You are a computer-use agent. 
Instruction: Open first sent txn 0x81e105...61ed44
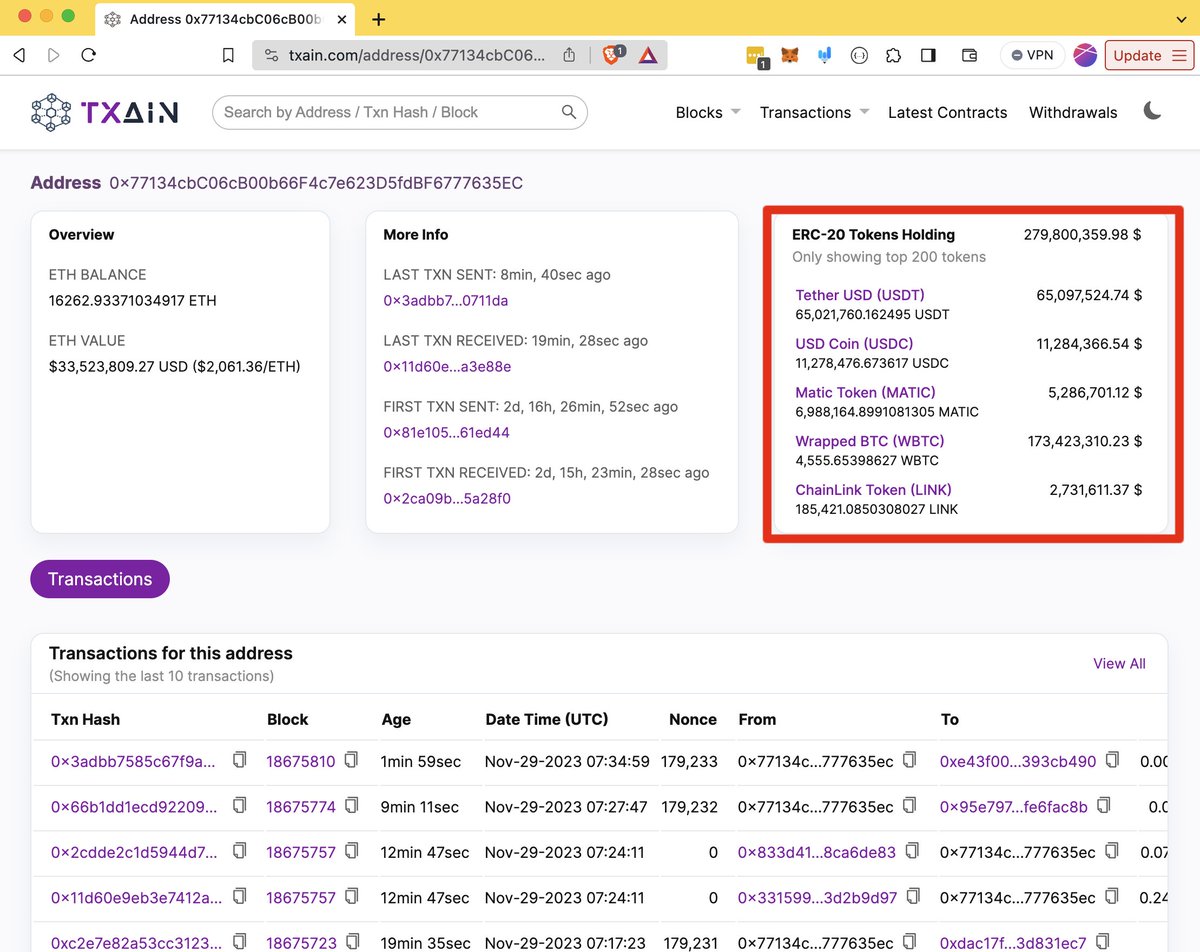pyautogui.click(x=446, y=433)
